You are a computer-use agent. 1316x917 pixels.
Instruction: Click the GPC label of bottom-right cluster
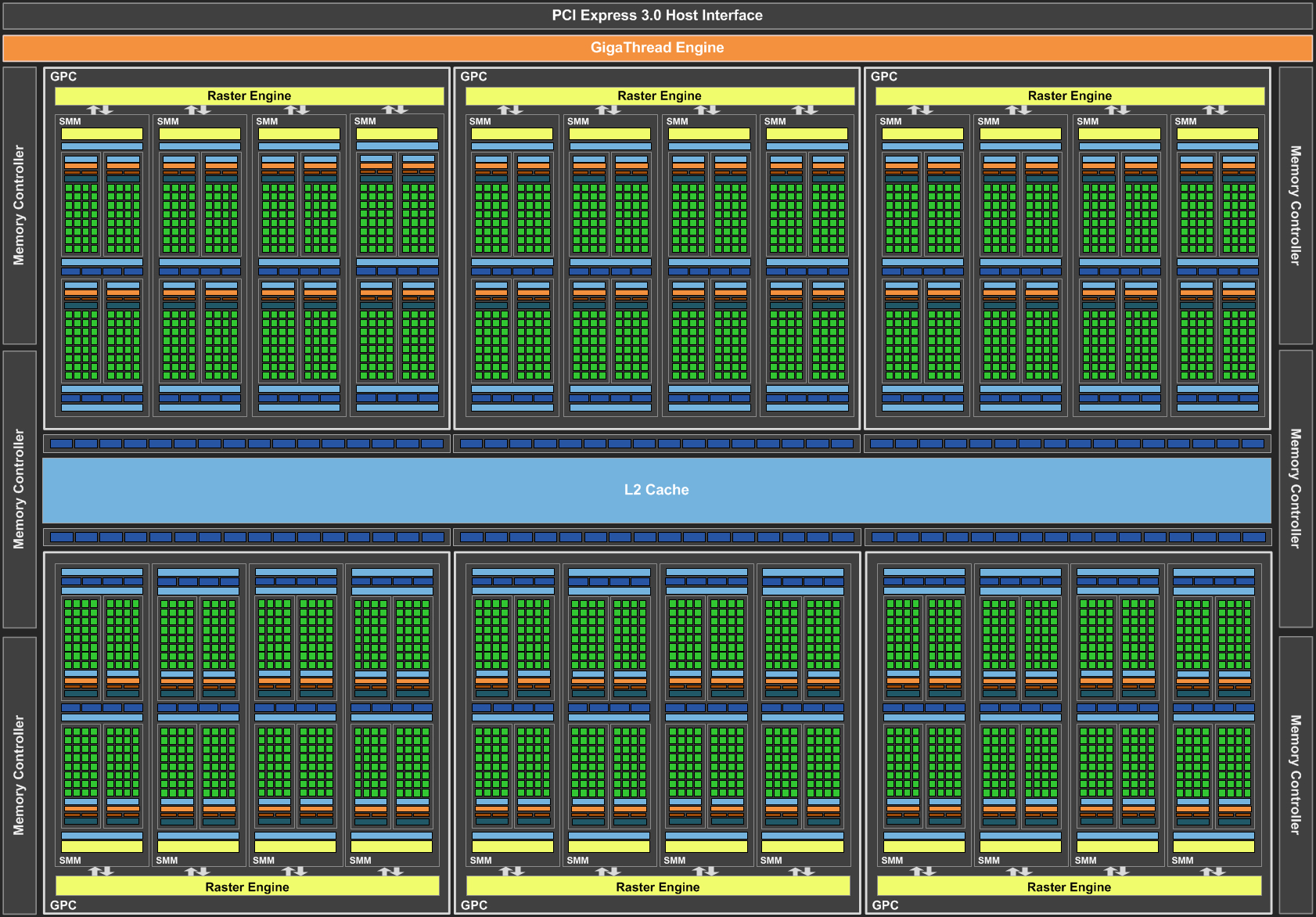point(885,905)
